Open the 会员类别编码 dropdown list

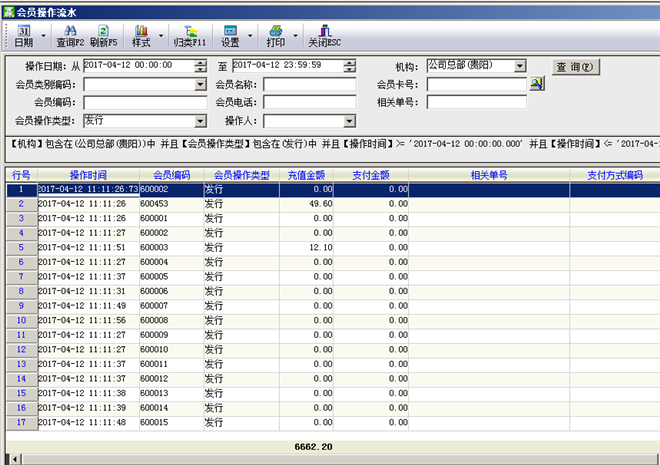click(x=200, y=84)
